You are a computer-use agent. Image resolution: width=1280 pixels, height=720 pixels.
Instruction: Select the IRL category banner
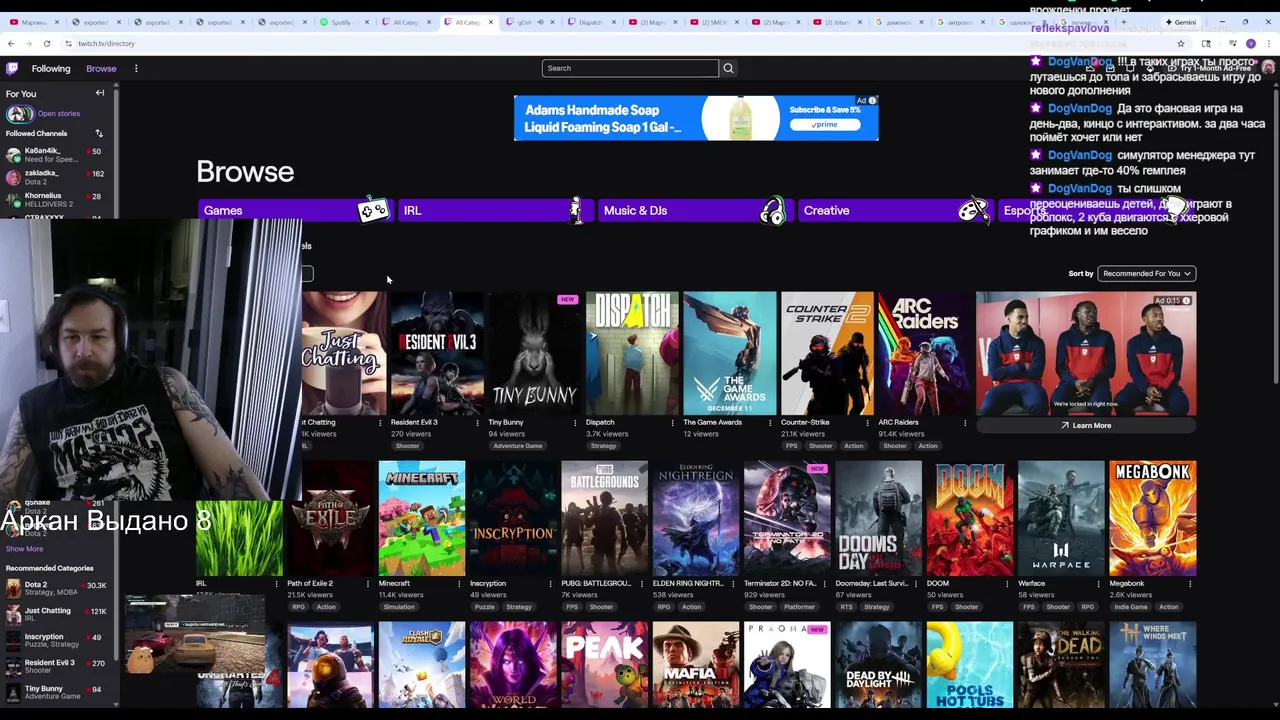click(x=495, y=210)
